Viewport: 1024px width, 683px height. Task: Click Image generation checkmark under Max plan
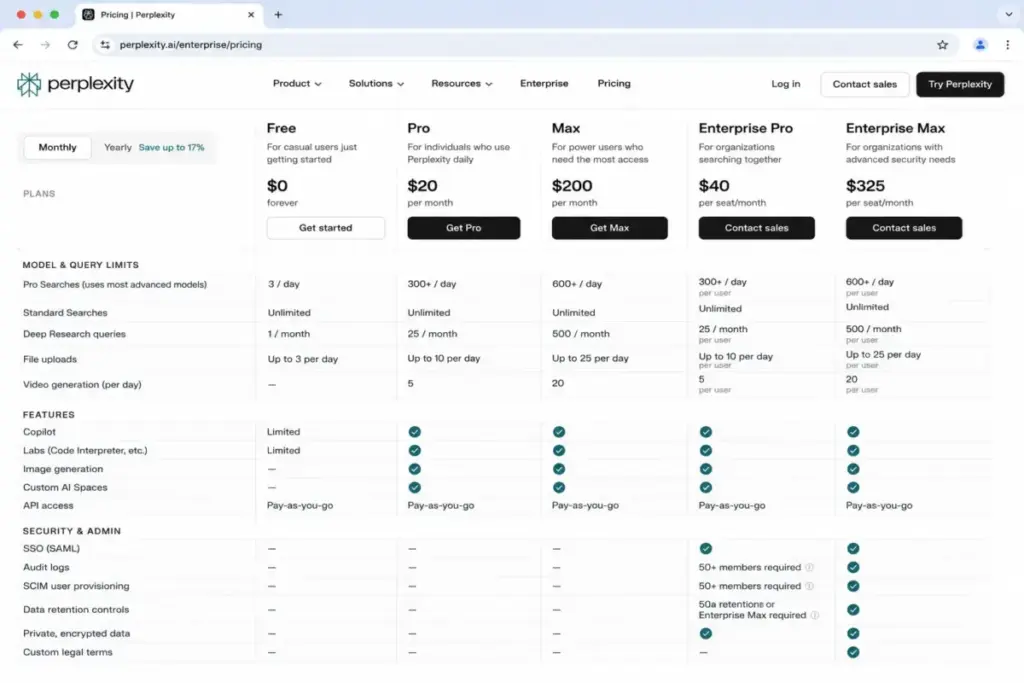pyautogui.click(x=559, y=469)
